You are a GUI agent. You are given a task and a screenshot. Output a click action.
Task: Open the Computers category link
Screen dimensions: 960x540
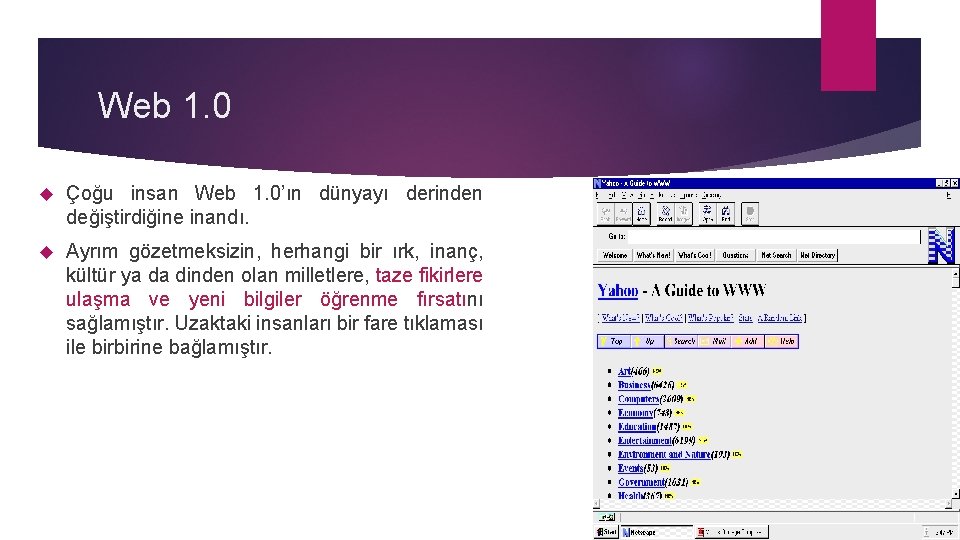[x=638, y=399]
